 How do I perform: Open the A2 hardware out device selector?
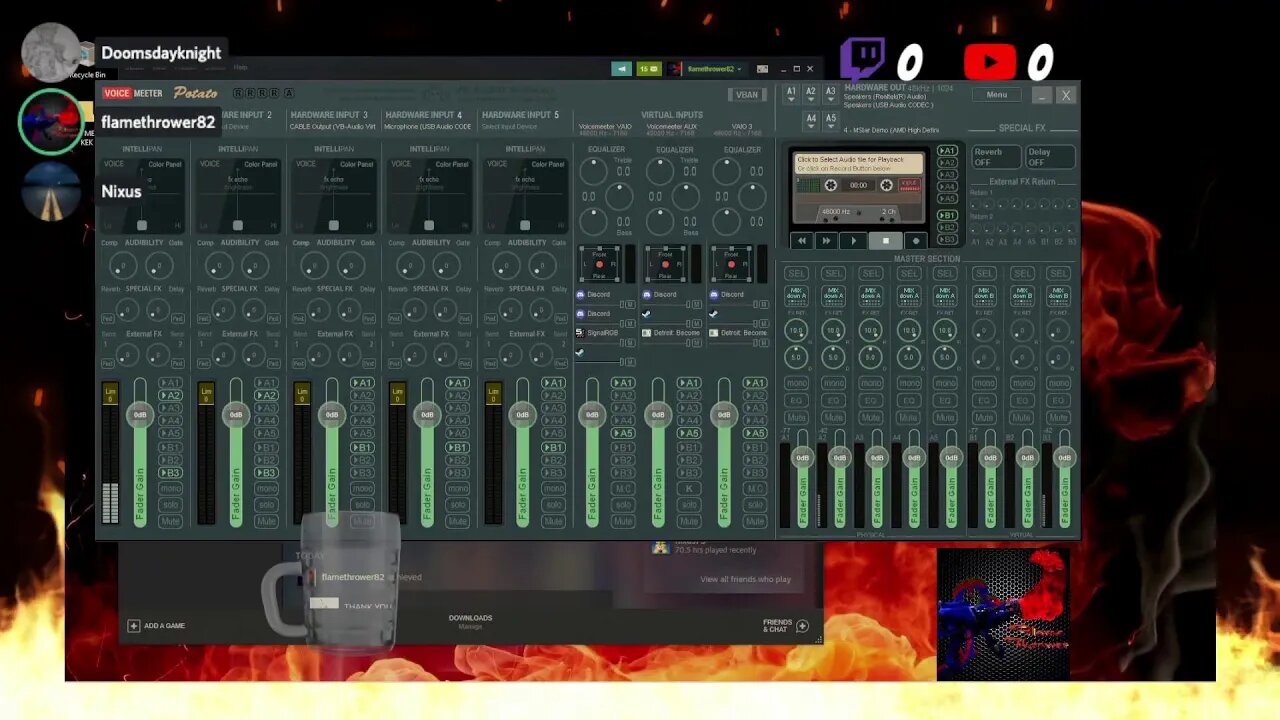tap(811, 93)
